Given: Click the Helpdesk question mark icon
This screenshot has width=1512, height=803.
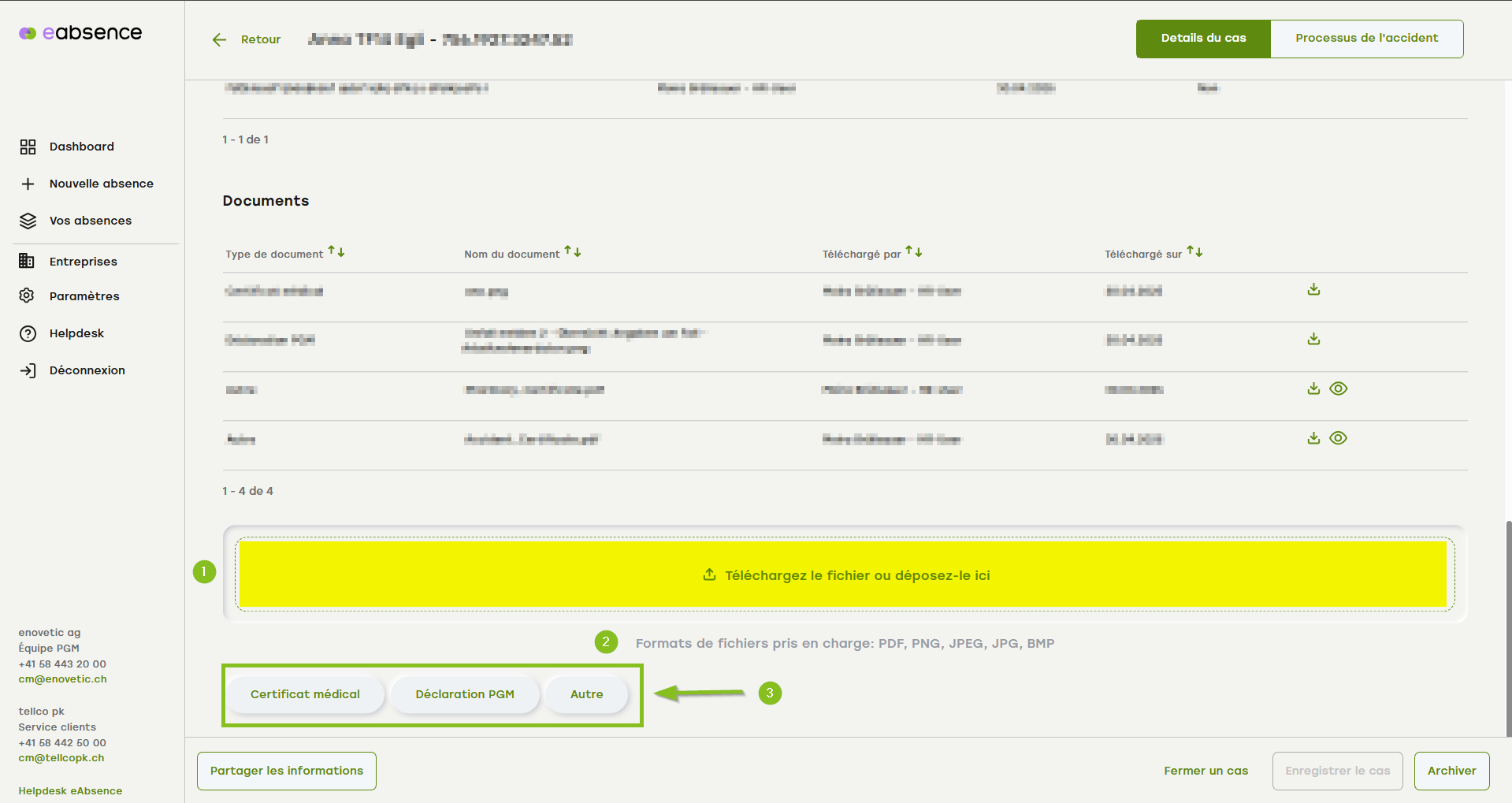Looking at the screenshot, I should tap(28, 333).
